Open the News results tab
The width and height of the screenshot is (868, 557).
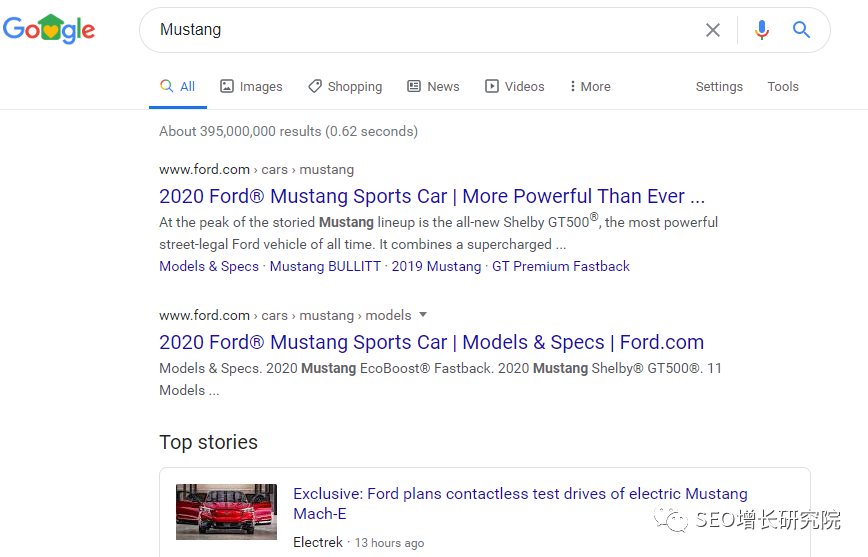(433, 87)
